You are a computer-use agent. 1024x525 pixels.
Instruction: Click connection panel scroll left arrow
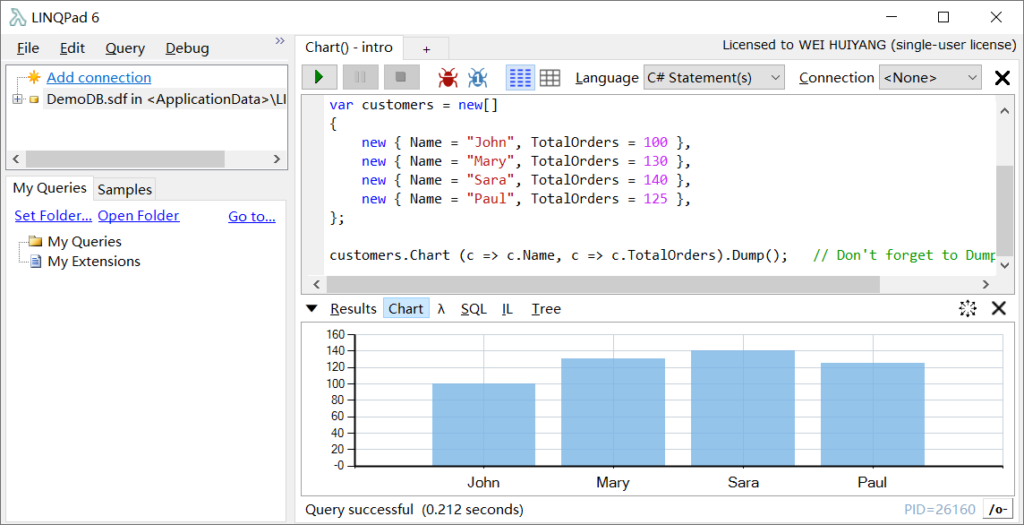point(16,159)
